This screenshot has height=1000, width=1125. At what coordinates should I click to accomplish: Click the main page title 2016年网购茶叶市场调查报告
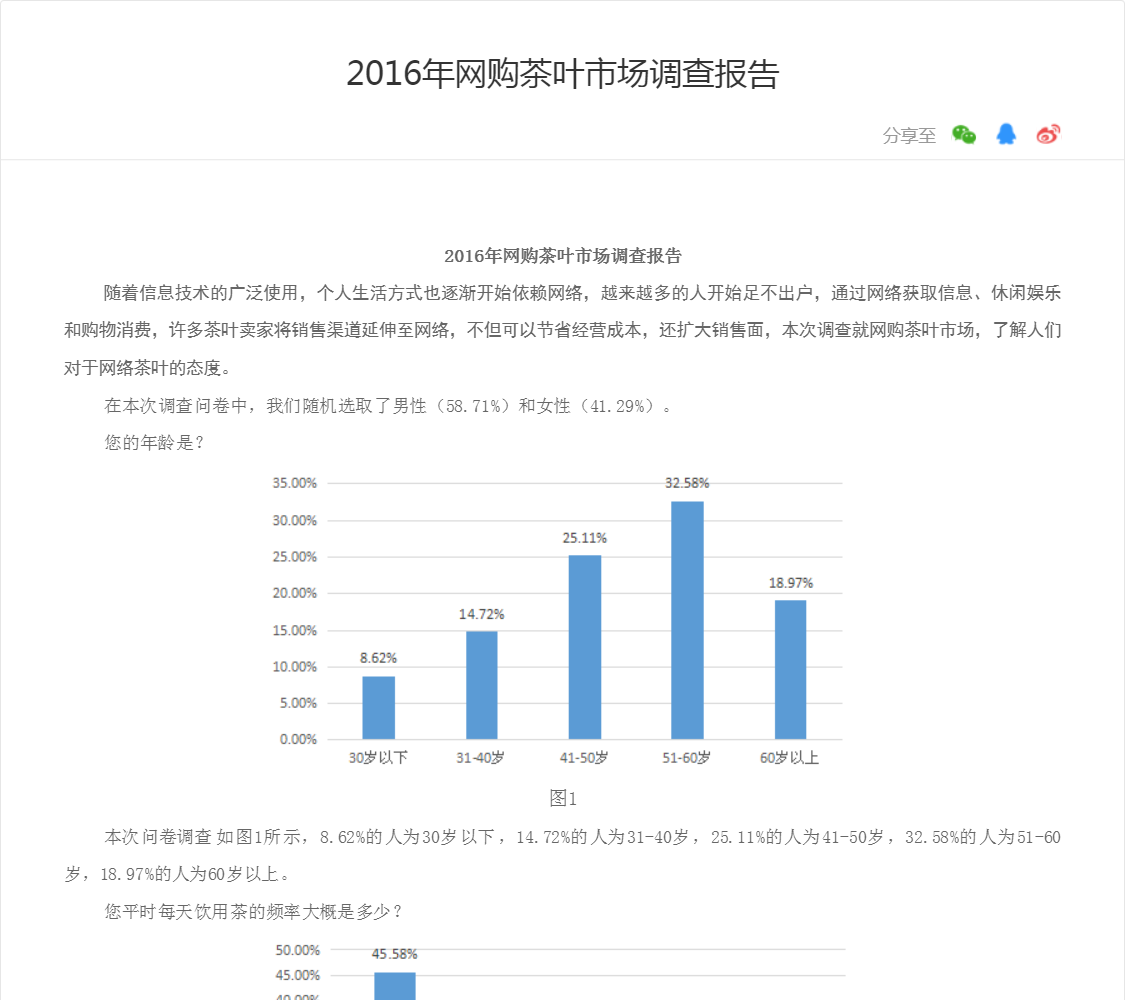pos(562,74)
